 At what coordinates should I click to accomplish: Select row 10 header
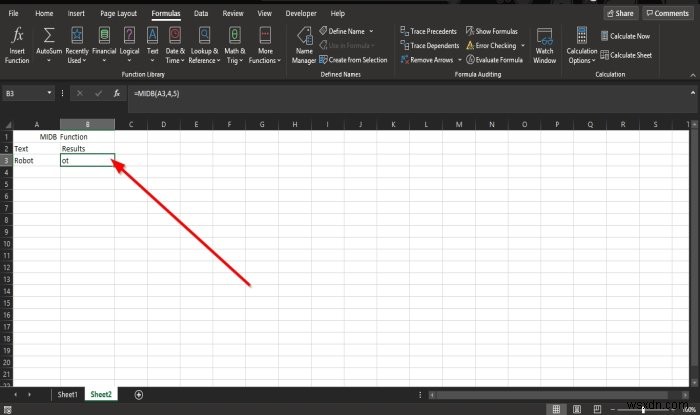point(7,244)
